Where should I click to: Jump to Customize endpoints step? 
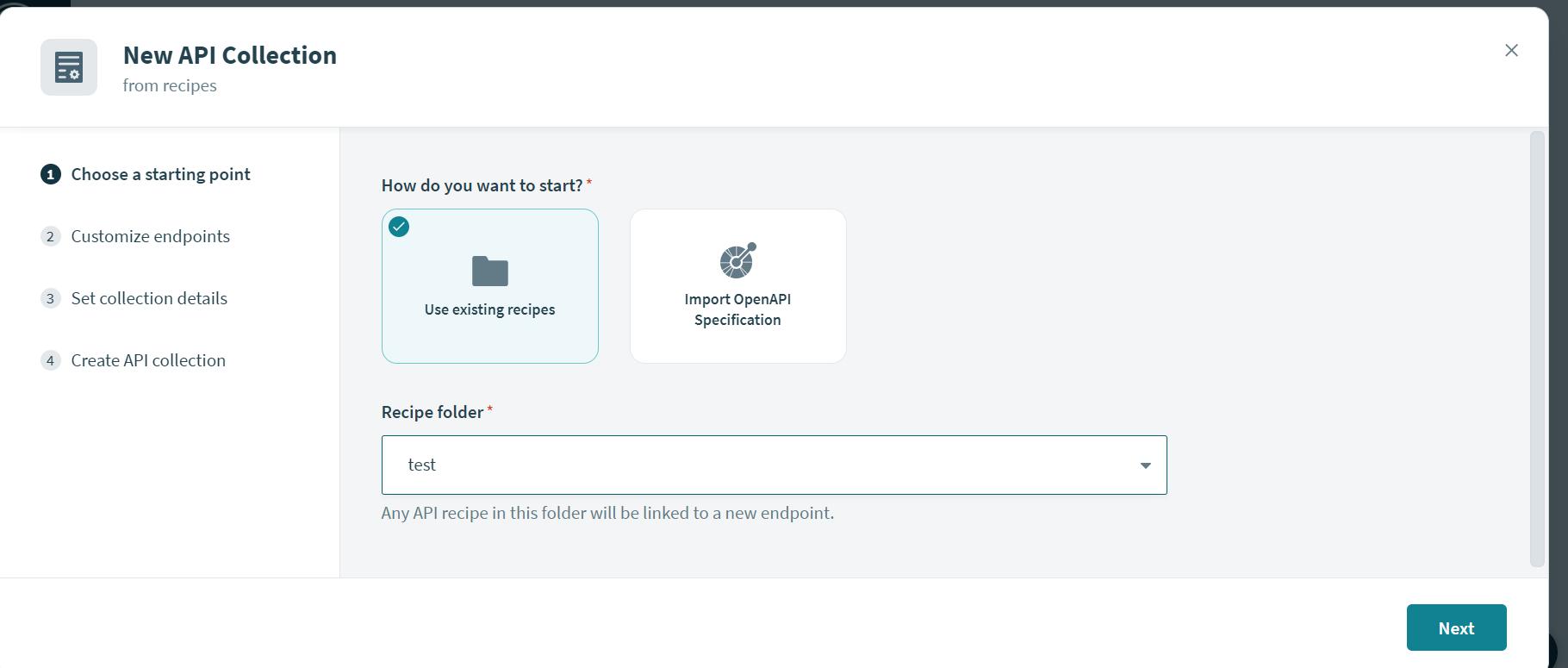coord(150,237)
